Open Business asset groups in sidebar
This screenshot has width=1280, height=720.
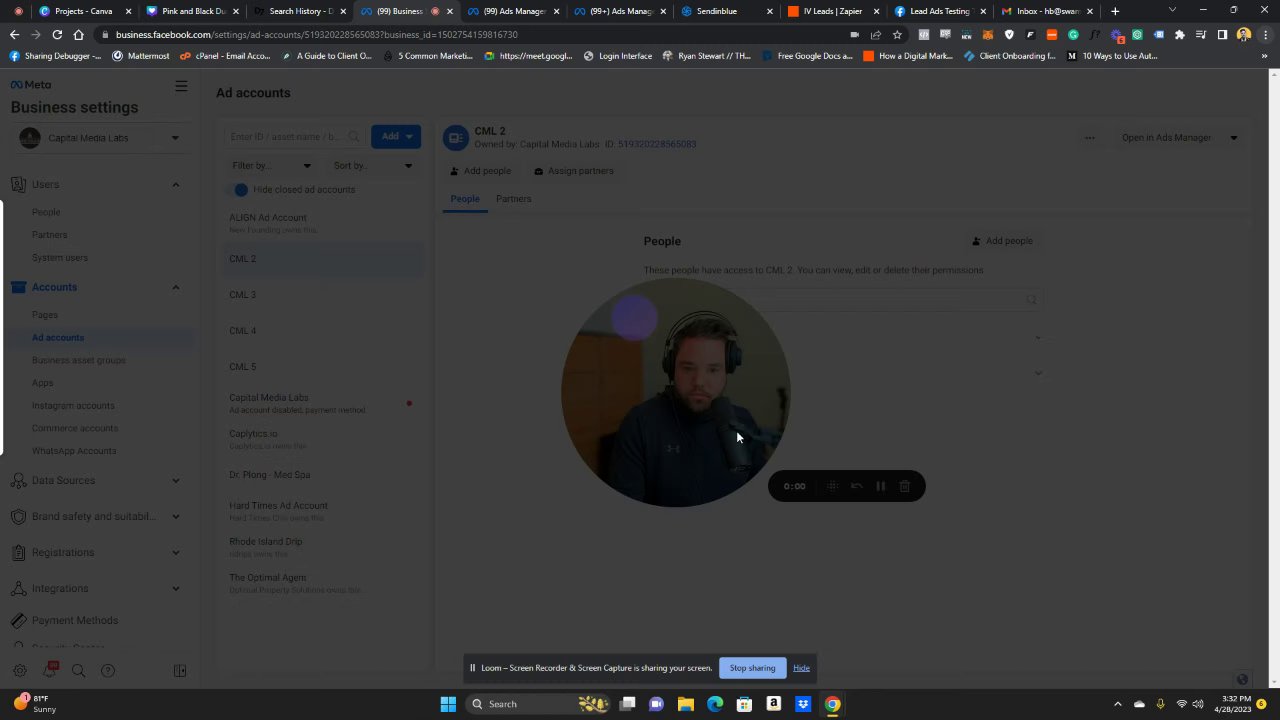79,360
